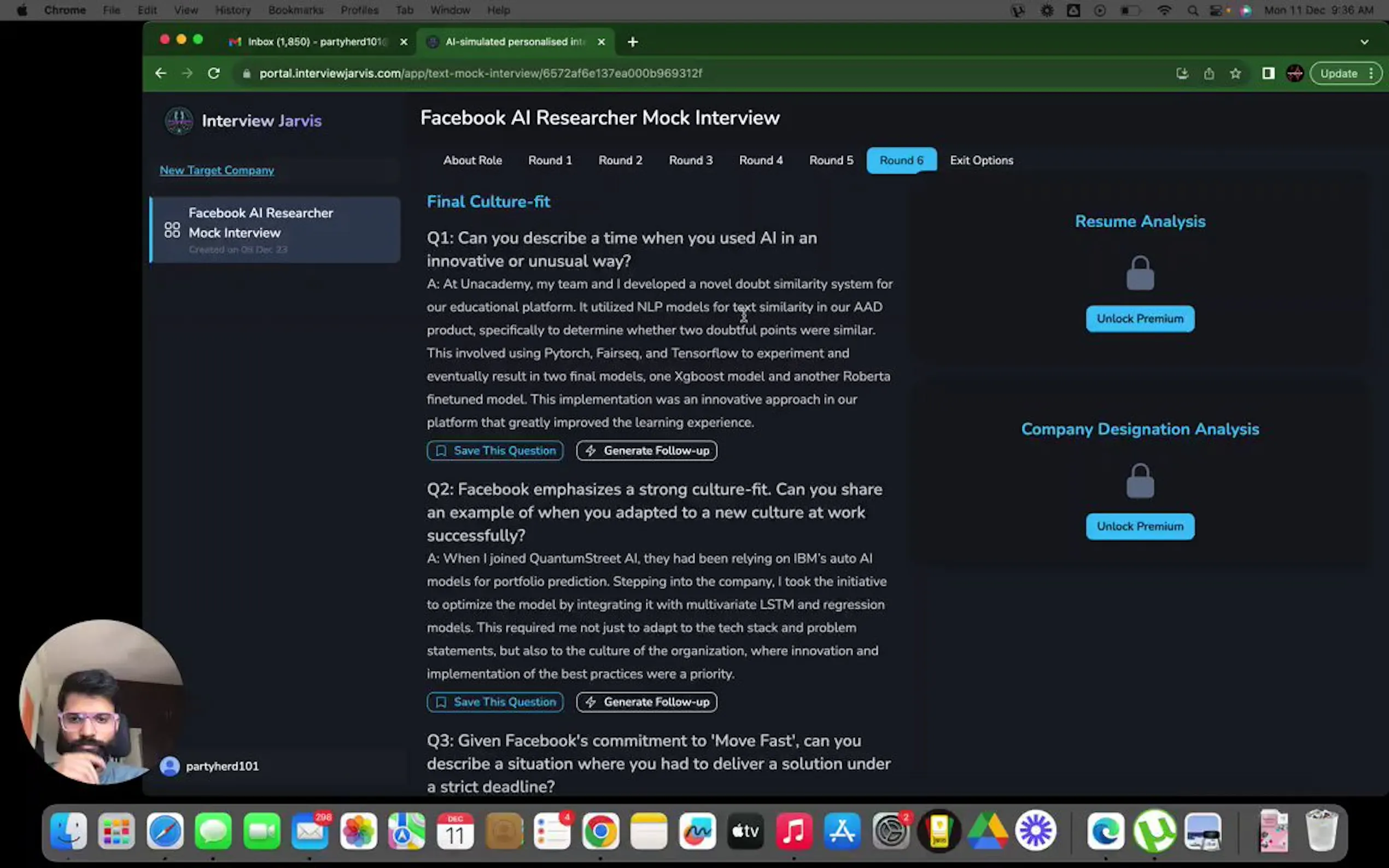Click the Chrome reload page icon
The height and width of the screenshot is (868, 1389).
click(x=214, y=73)
